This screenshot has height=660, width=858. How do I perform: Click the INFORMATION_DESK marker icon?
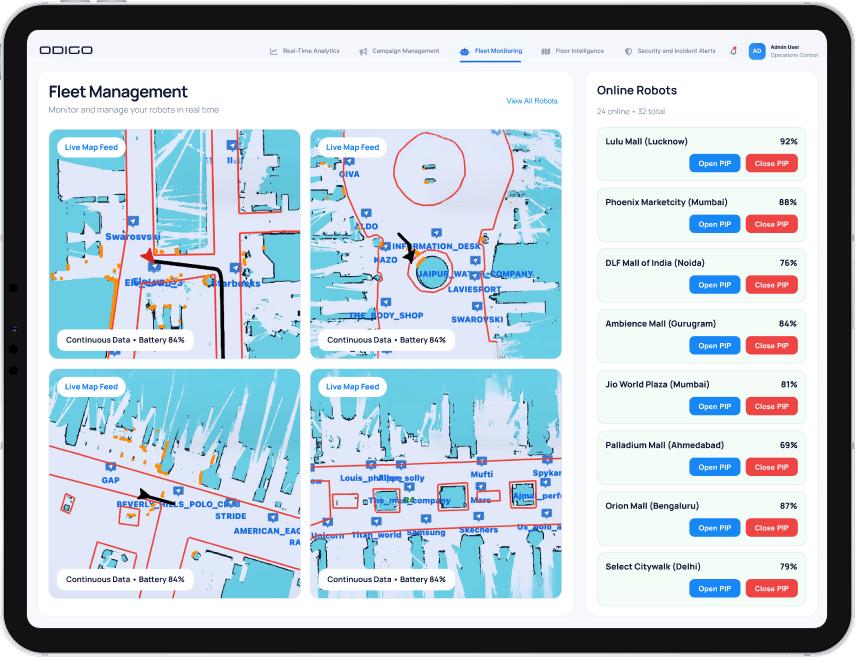point(437,233)
